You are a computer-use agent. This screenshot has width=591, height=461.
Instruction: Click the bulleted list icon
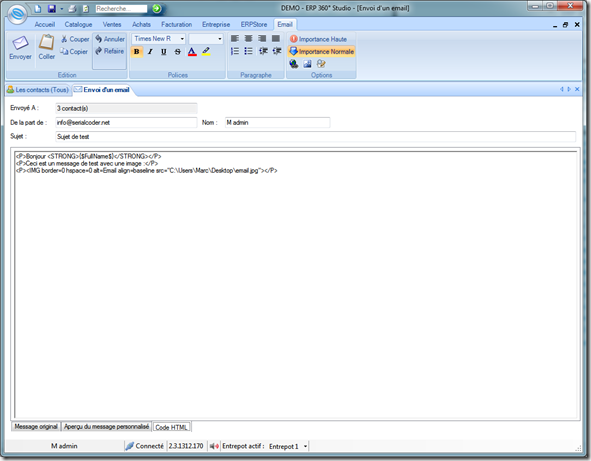[x=248, y=51]
